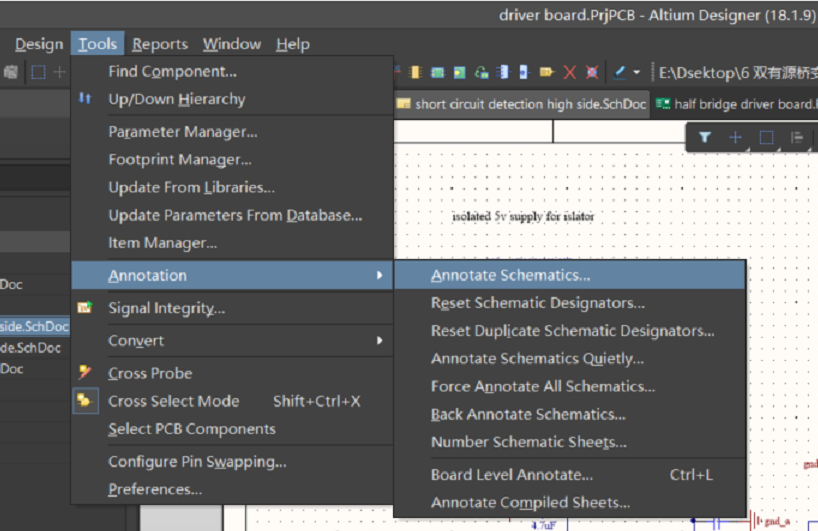
Task: Toggle Cross Select Mode
Action: click(x=174, y=401)
